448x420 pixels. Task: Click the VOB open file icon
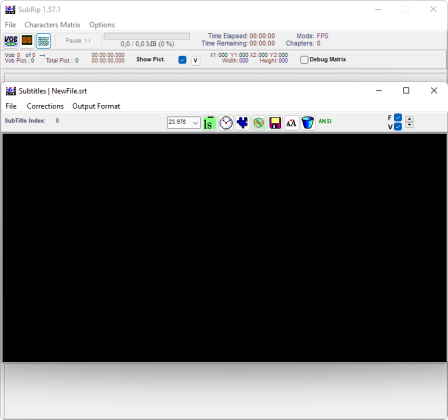(x=11, y=41)
